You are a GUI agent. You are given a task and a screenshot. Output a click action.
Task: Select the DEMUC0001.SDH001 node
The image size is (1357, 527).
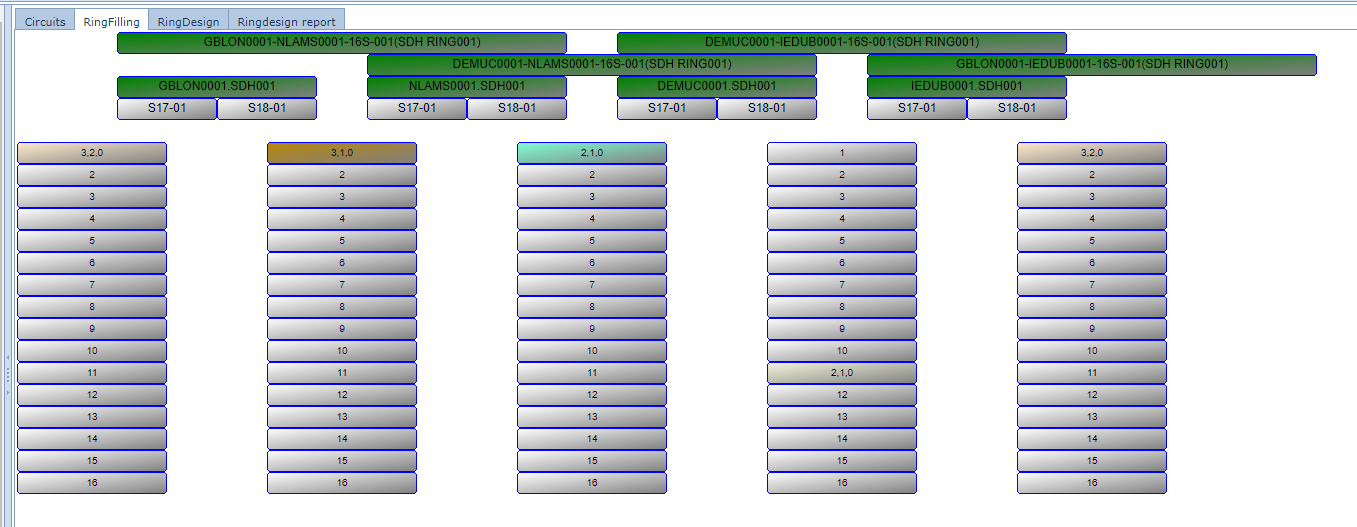pos(716,87)
